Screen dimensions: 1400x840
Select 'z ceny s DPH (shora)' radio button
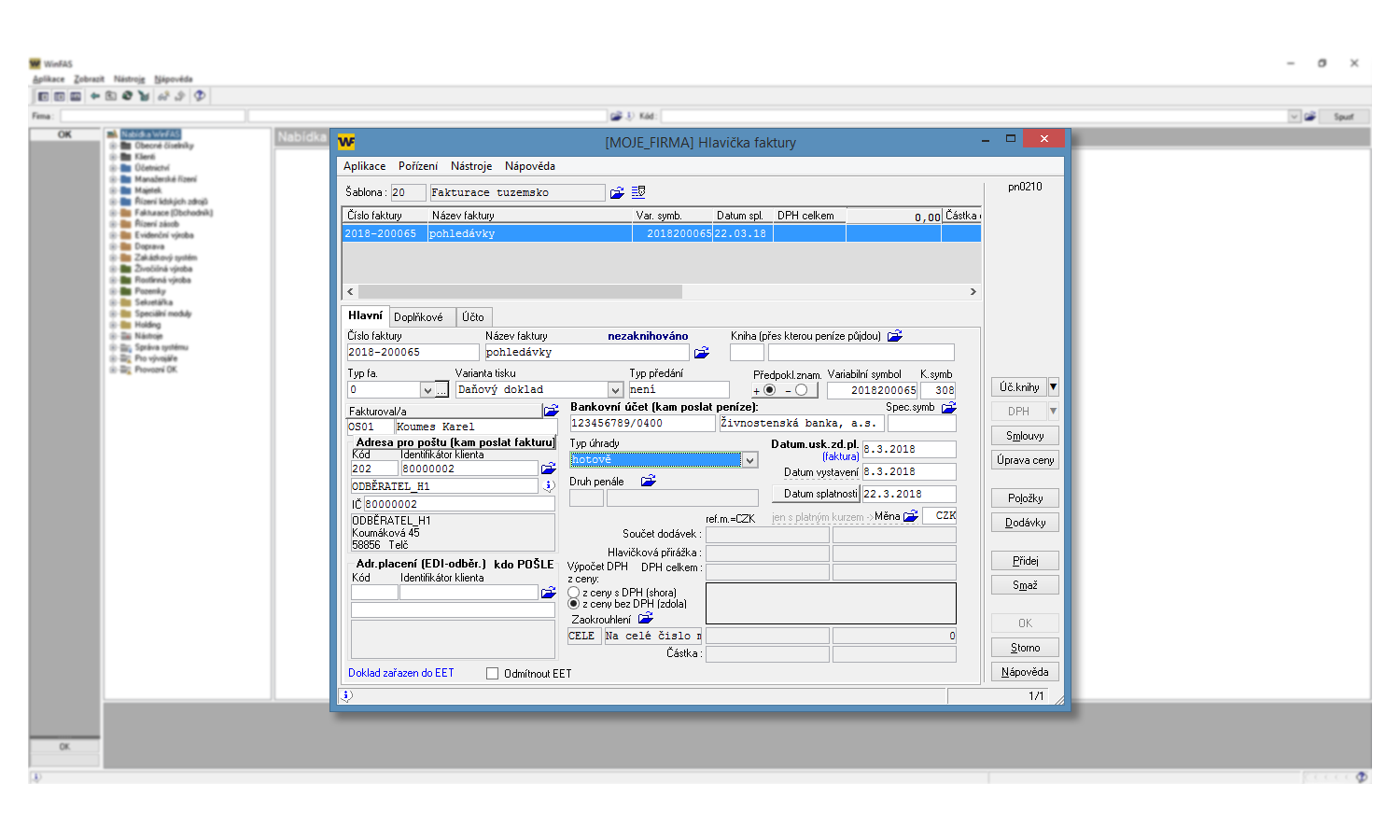574,593
